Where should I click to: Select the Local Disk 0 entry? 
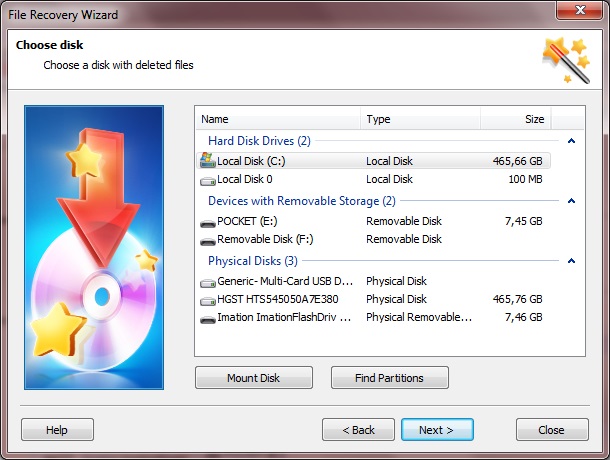tap(245, 179)
